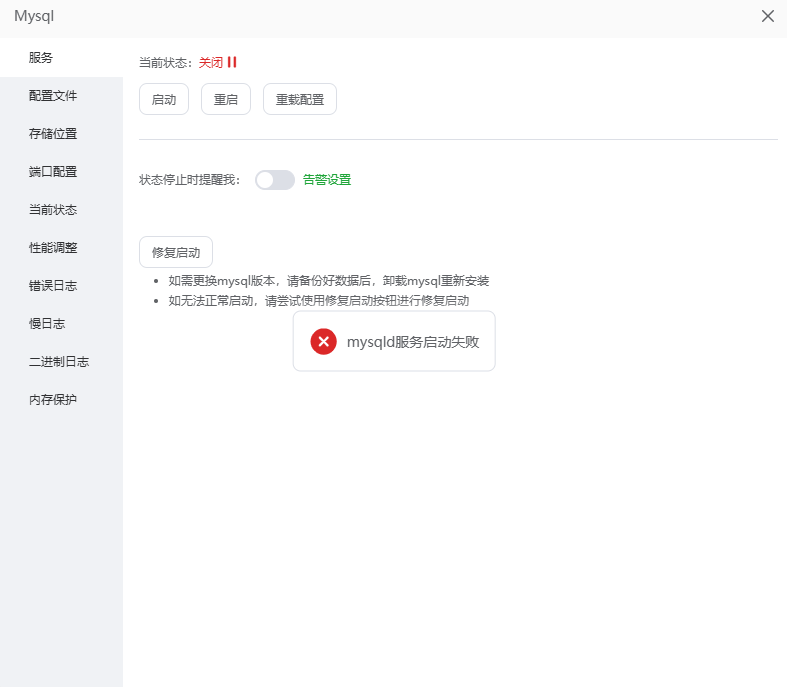The image size is (787, 687).
Task: Click the red pause status icon
Action: click(232, 62)
